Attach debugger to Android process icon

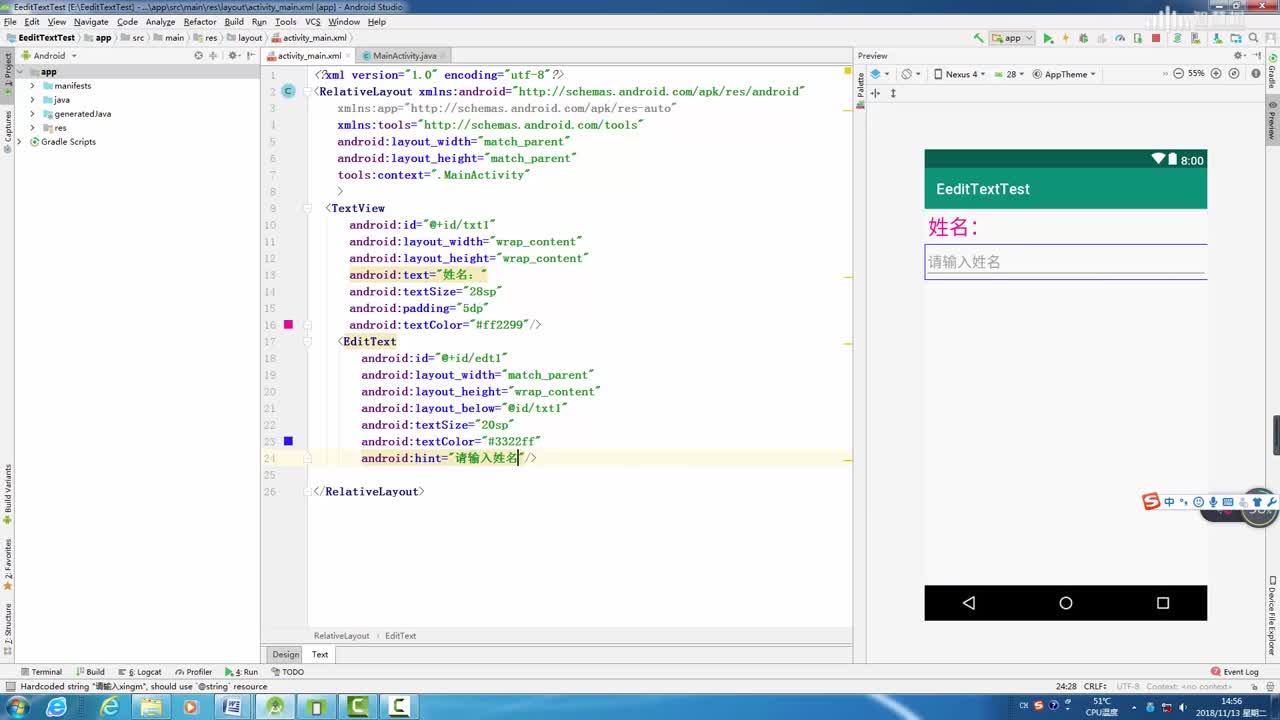(x=1138, y=38)
